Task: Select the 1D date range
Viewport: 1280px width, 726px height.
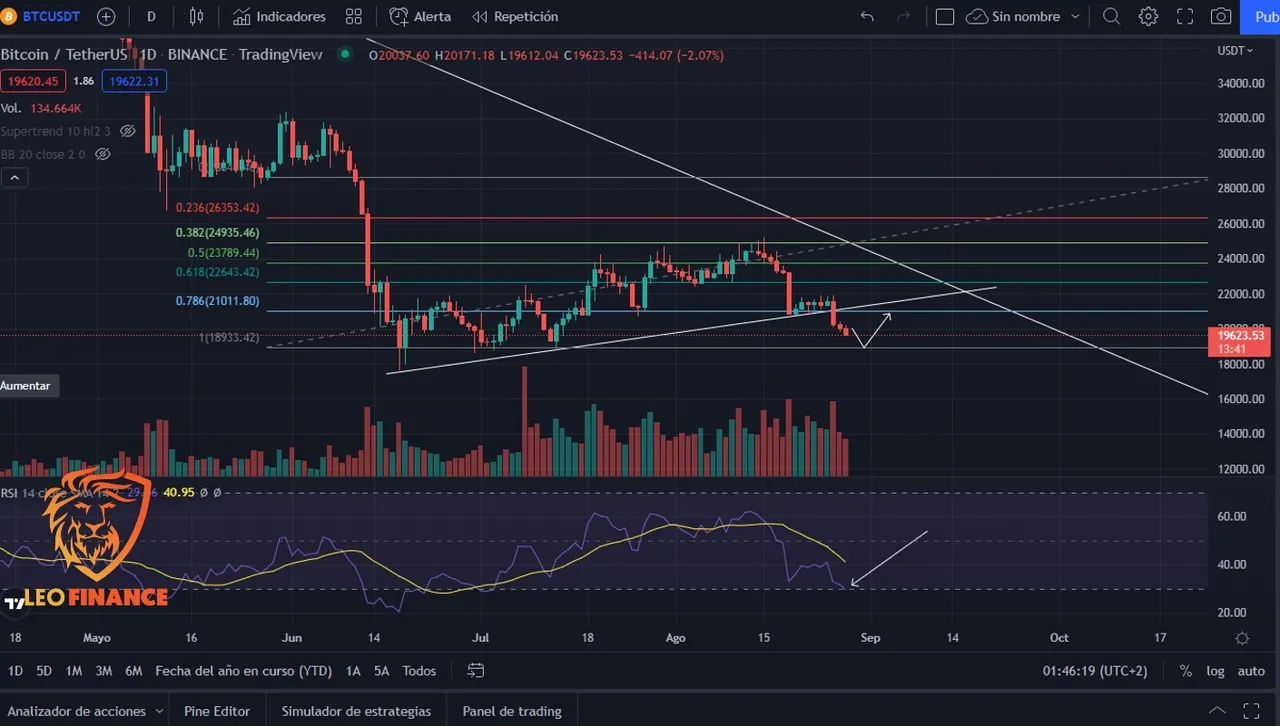Action: point(15,671)
